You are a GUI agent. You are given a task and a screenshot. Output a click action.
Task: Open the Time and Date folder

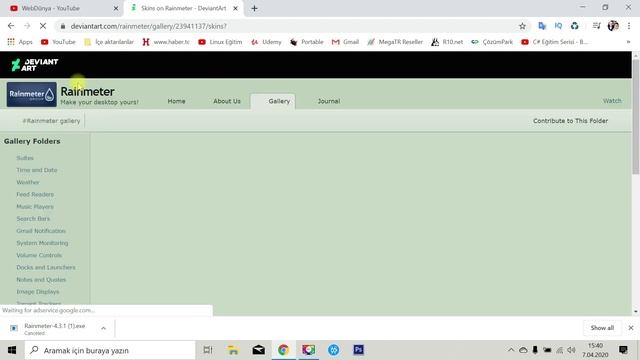[x=37, y=170]
